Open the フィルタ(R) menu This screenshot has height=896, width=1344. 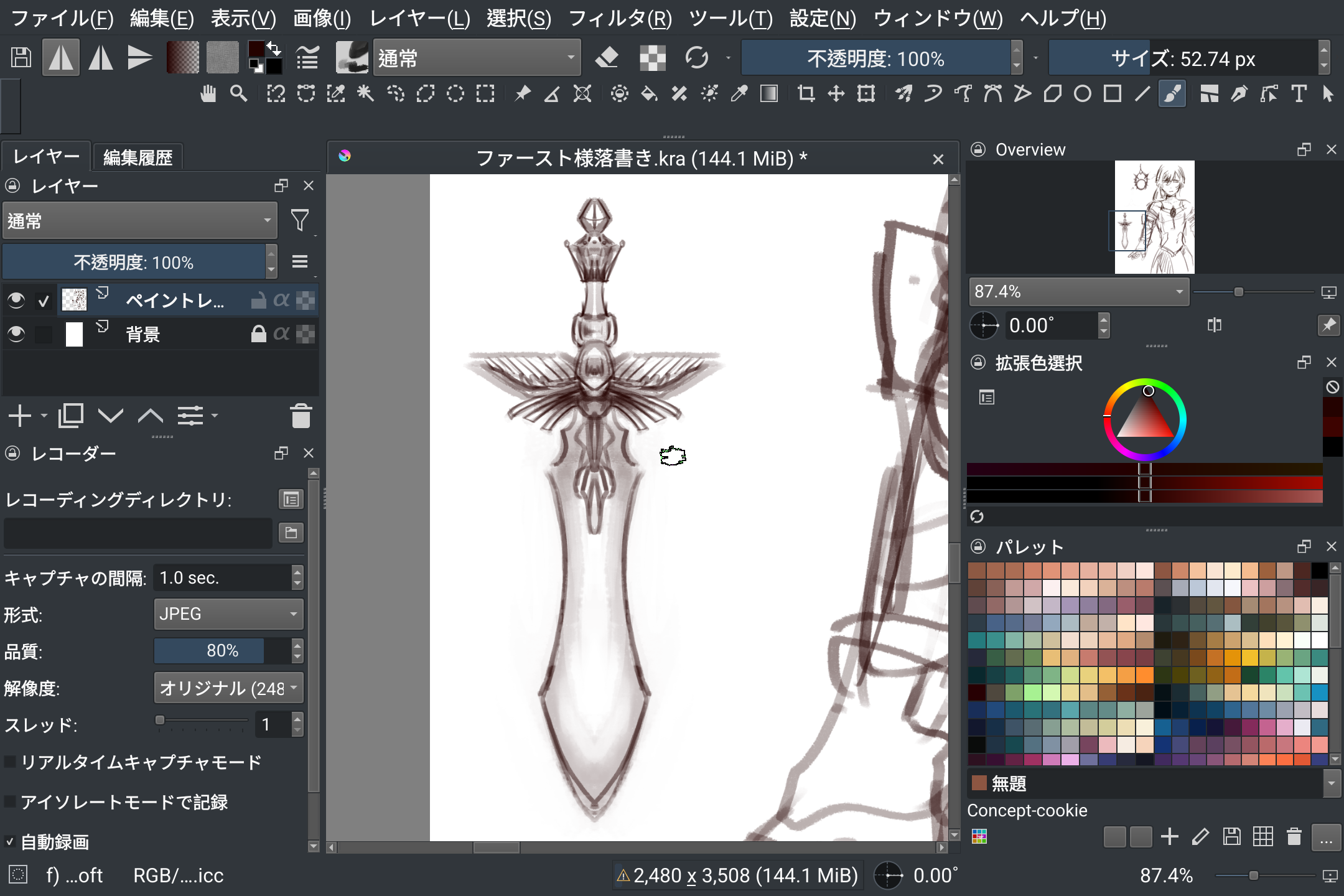[620, 19]
